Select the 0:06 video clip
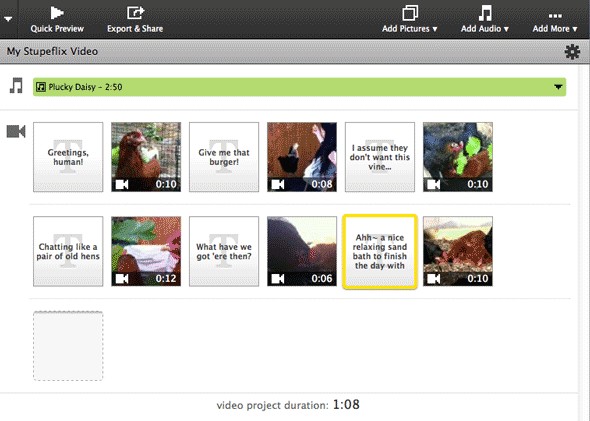This screenshot has height=421, width=590. coord(302,251)
